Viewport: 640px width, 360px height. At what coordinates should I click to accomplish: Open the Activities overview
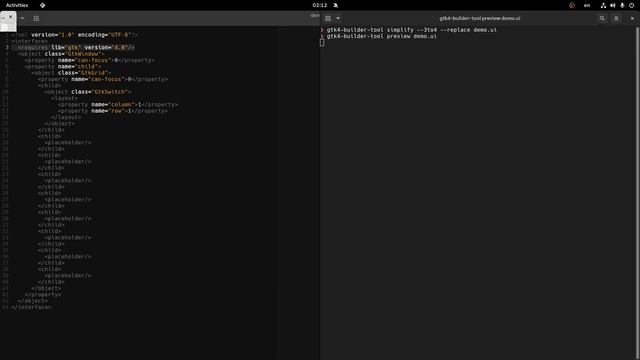click(17, 5)
